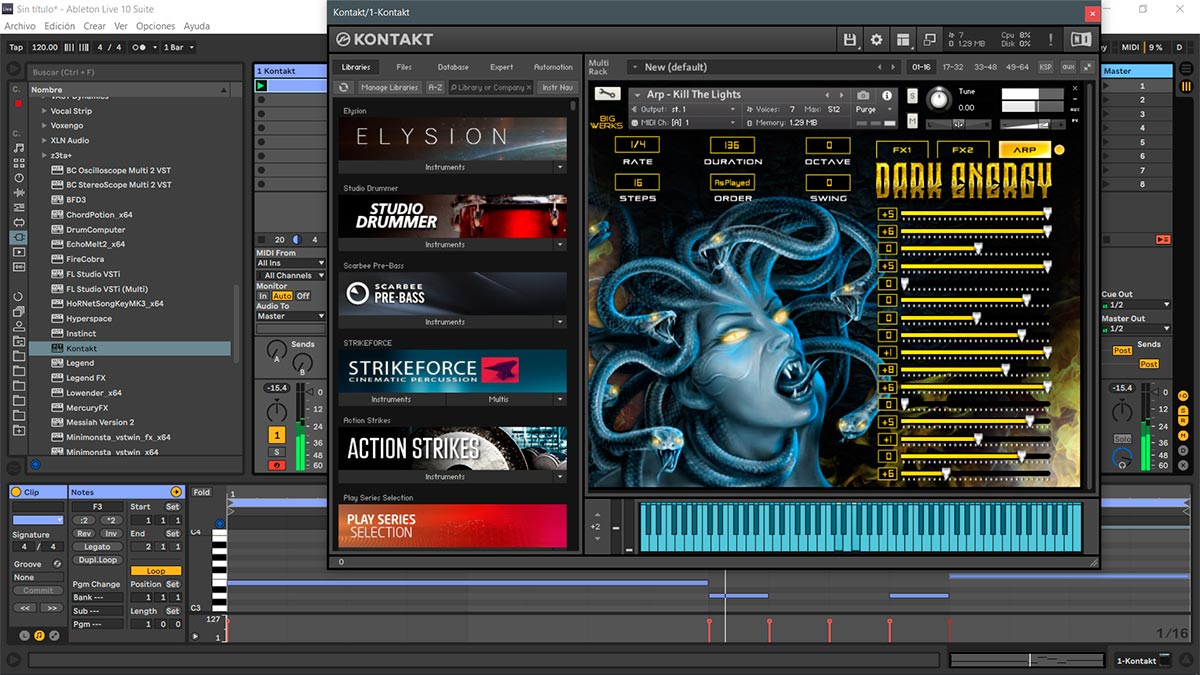Switch to Kontakt Database tab

pos(453,67)
